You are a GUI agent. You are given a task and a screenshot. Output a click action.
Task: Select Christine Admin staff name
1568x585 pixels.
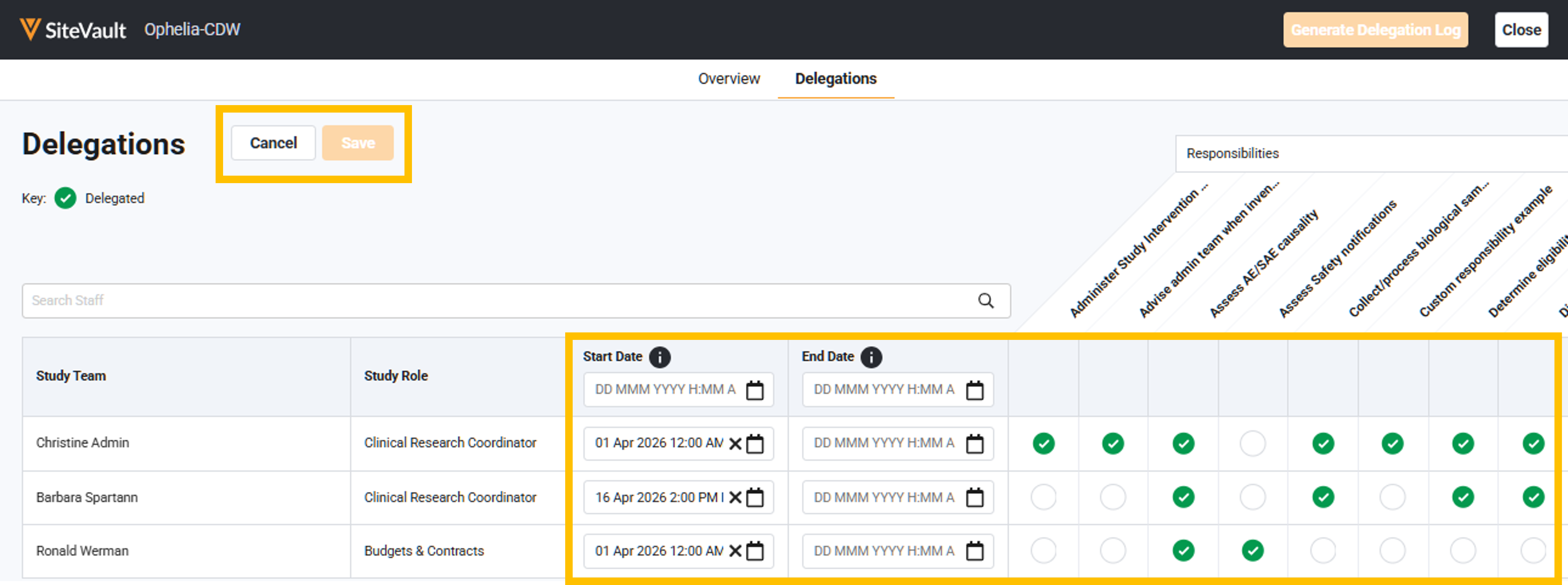pyautogui.click(x=82, y=443)
